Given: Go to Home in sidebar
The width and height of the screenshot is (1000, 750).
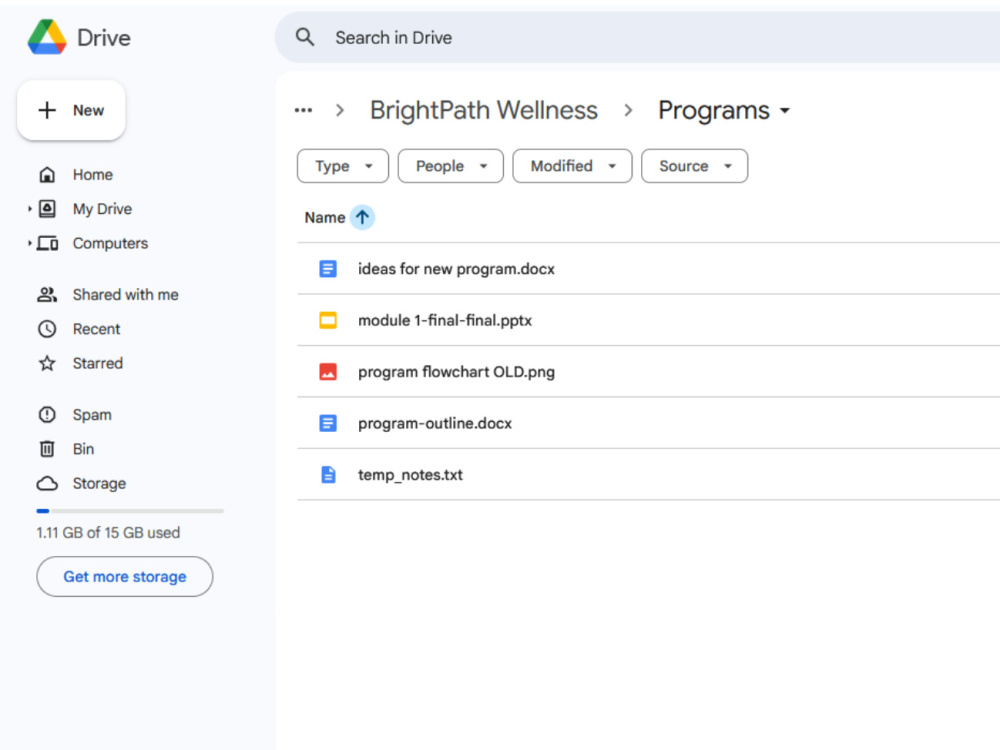Looking at the screenshot, I should [92, 175].
